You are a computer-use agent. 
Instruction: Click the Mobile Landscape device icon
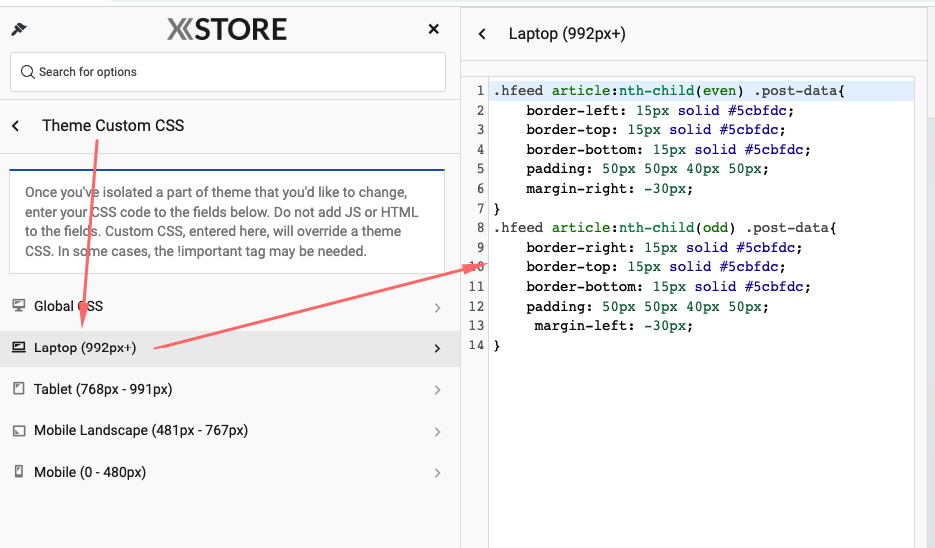[19, 431]
